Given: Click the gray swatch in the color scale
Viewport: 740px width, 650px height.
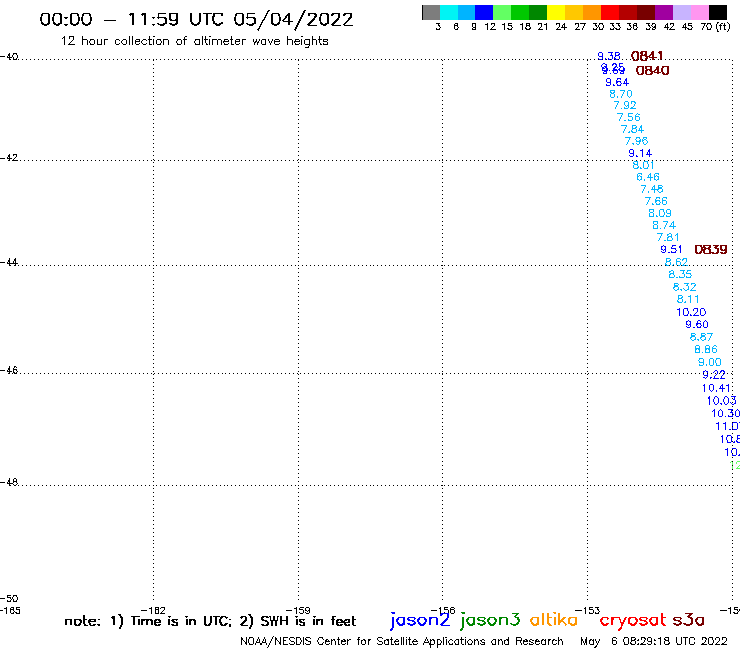Looking at the screenshot, I should pos(431,12).
